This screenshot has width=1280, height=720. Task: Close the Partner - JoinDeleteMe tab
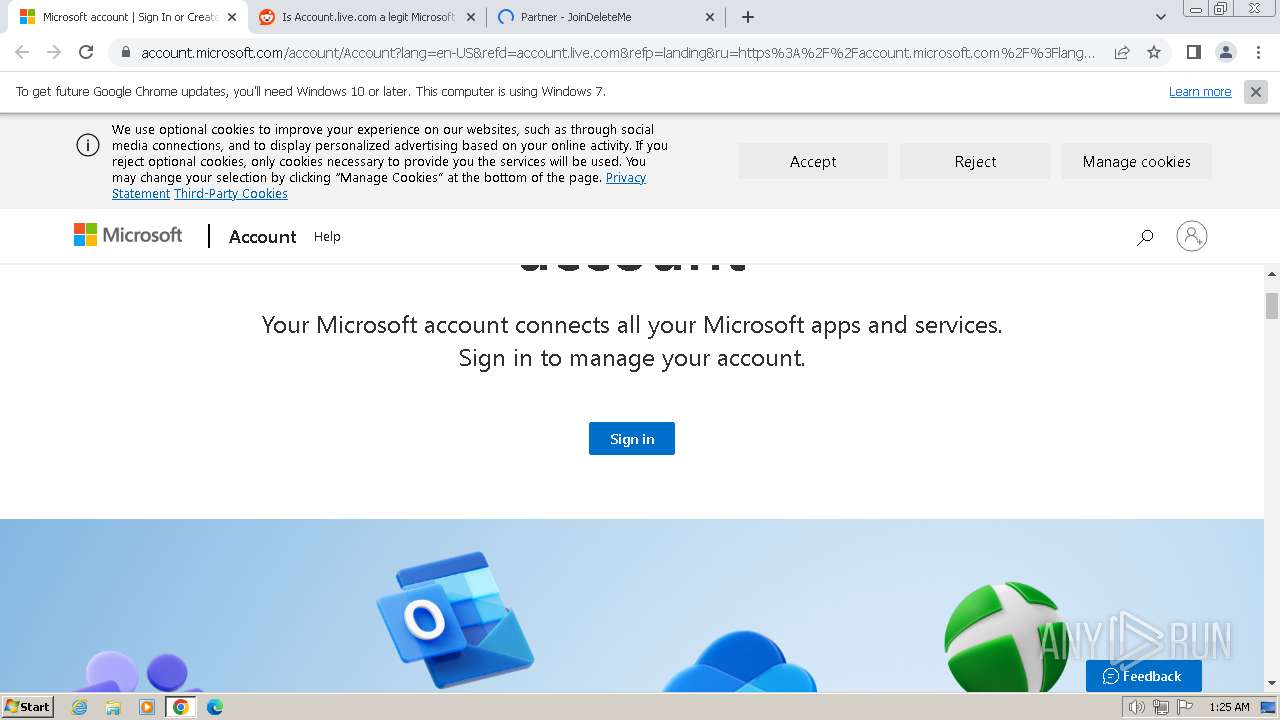710,17
